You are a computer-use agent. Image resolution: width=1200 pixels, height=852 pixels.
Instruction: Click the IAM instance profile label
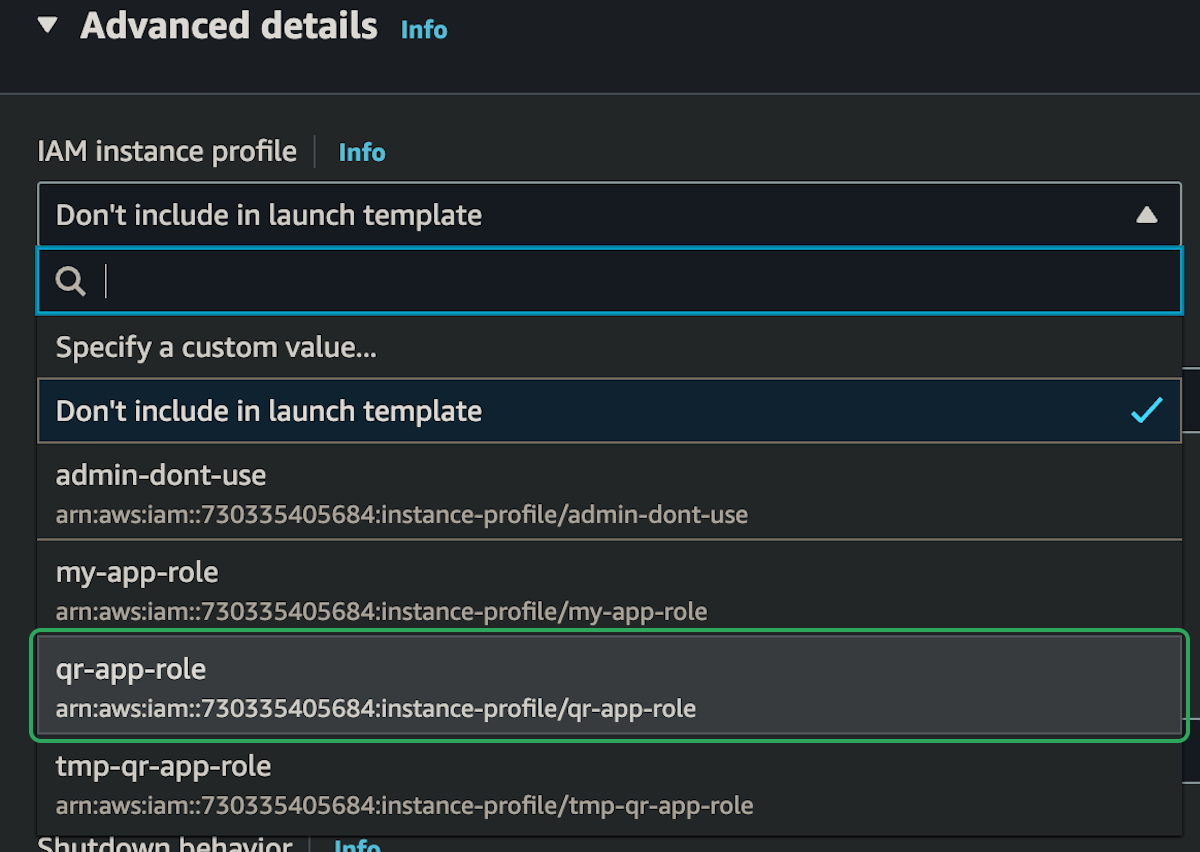pyautogui.click(x=167, y=151)
